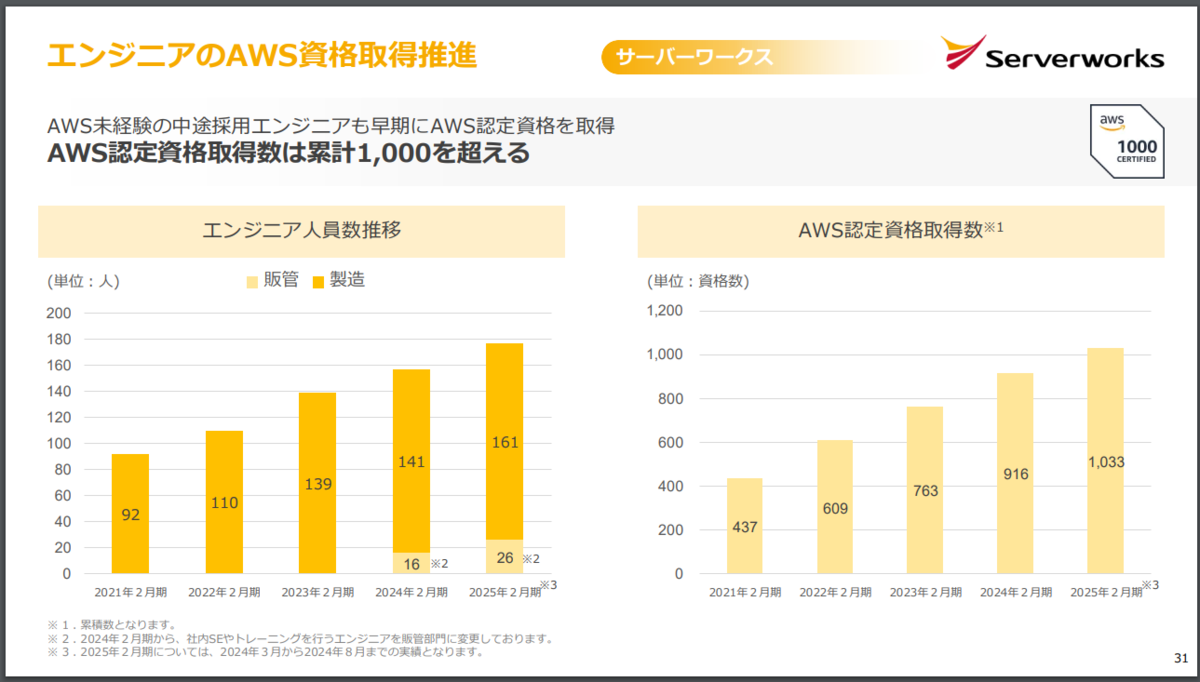Viewport: 1200px width, 682px height.
Task: Click 2021年2月期 under the engineer chart
Action: coord(130,593)
